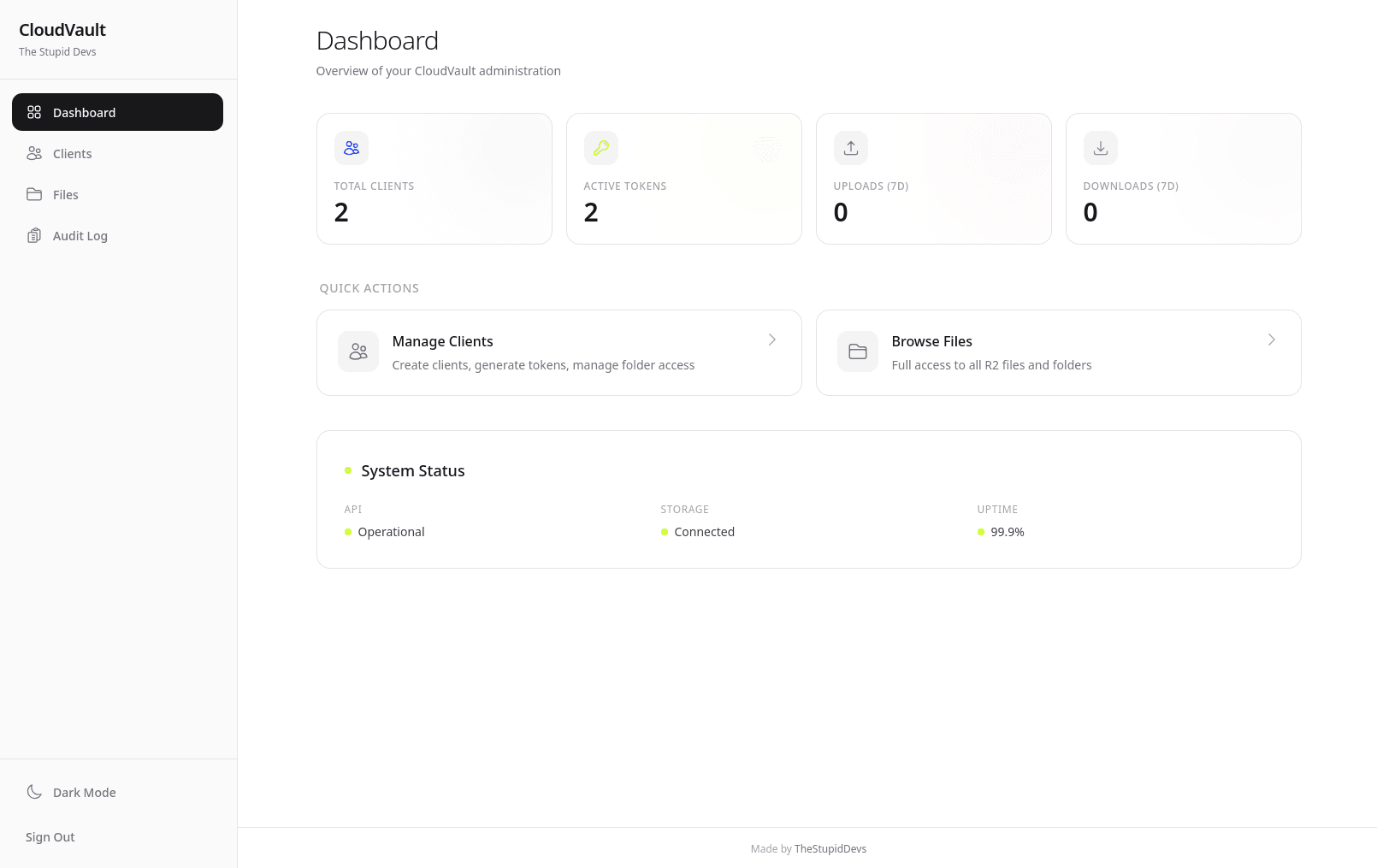Click the Audit Log clipboard icon
The height and width of the screenshot is (868, 1377).
(x=34, y=235)
